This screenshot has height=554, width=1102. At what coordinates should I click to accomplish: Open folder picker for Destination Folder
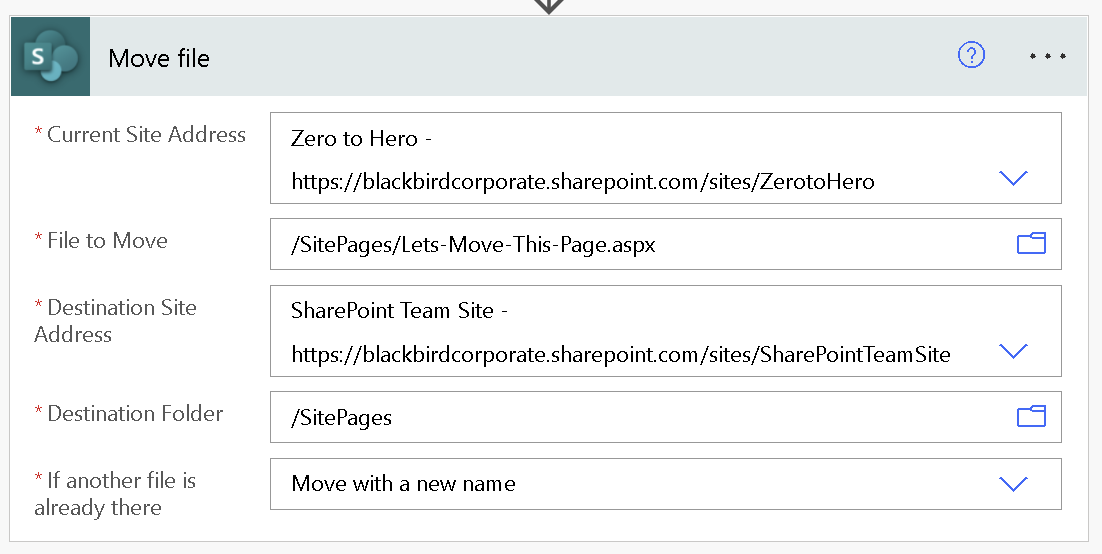tap(1031, 416)
